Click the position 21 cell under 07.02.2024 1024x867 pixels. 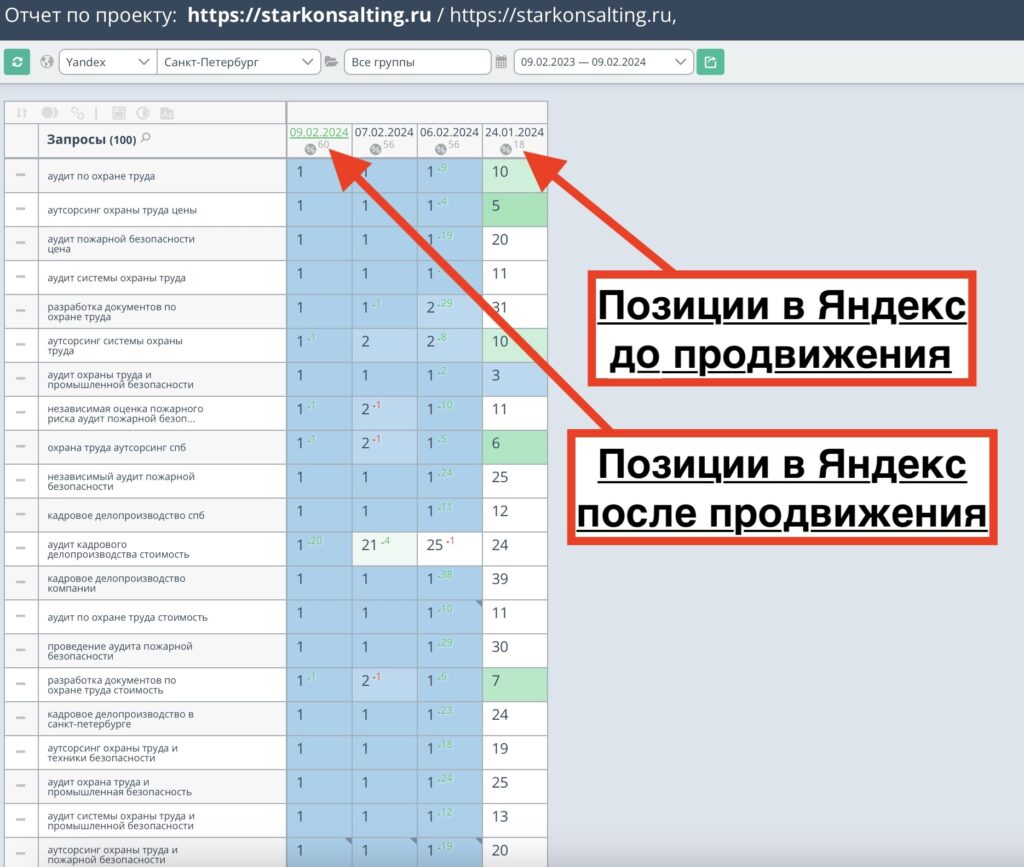point(384,548)
